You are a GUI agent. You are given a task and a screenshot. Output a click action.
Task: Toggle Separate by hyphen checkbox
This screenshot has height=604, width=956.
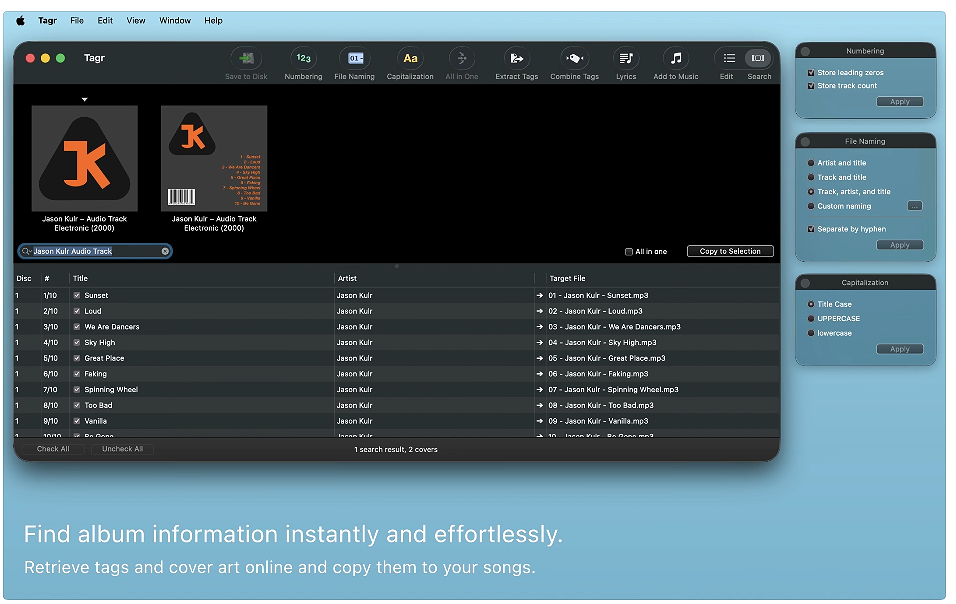click(811, 229)
